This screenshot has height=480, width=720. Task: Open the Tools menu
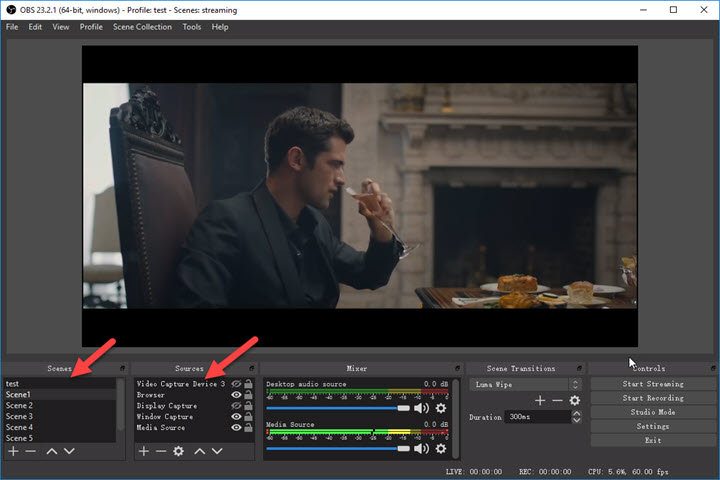coord(191,27)
